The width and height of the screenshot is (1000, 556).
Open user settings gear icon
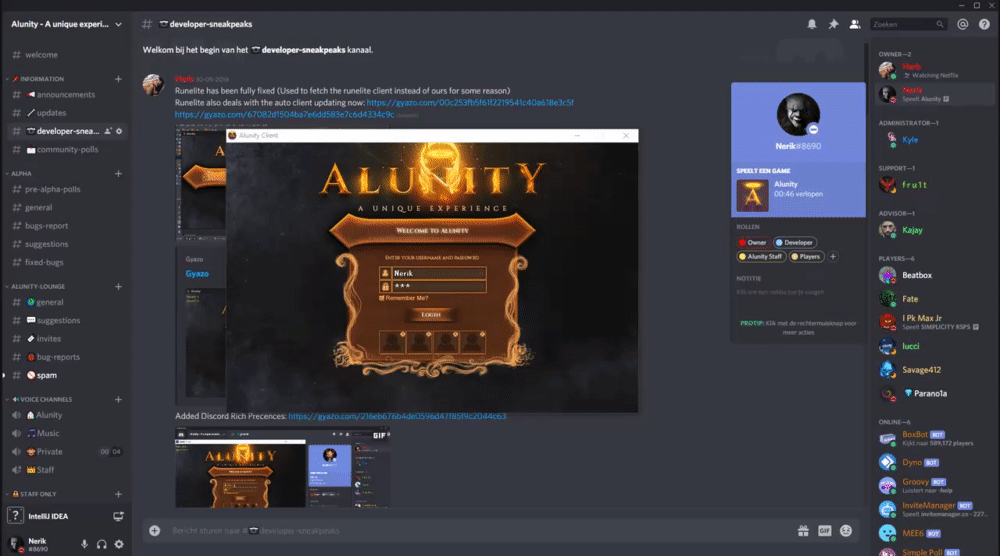[x=119, y=544]
